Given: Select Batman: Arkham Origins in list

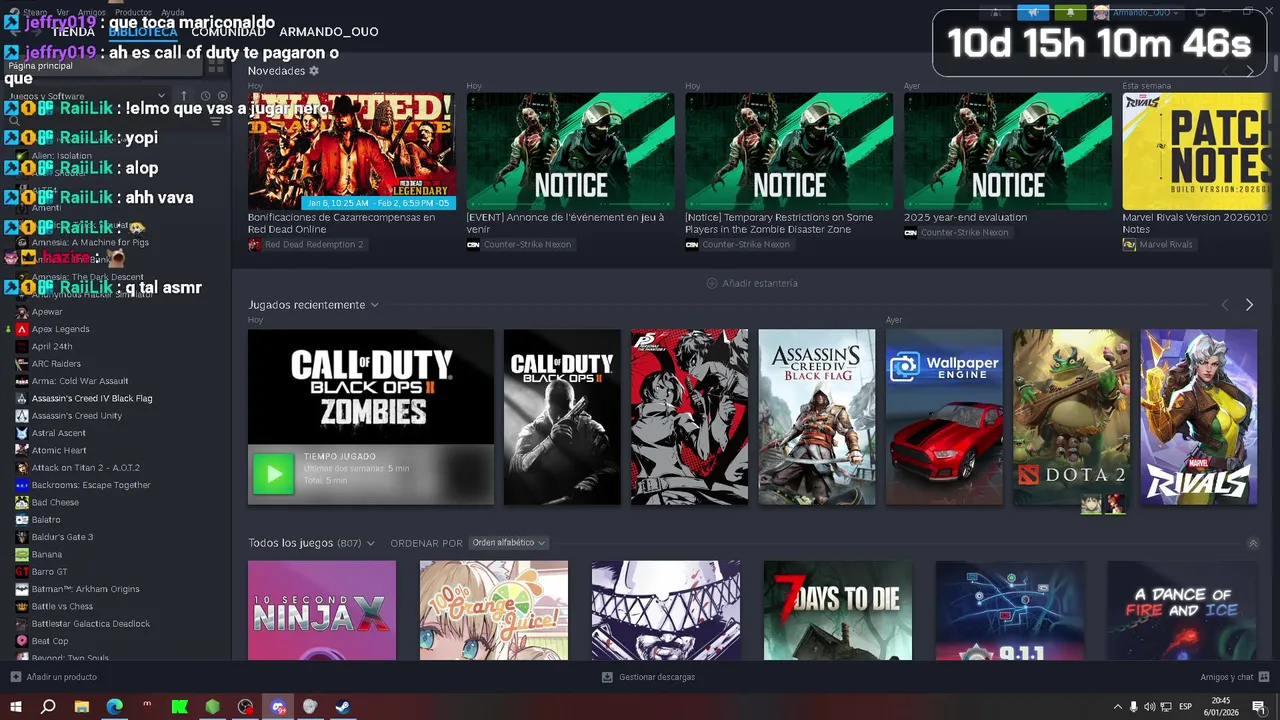Looking at the screenshot, I should point(85,589).
